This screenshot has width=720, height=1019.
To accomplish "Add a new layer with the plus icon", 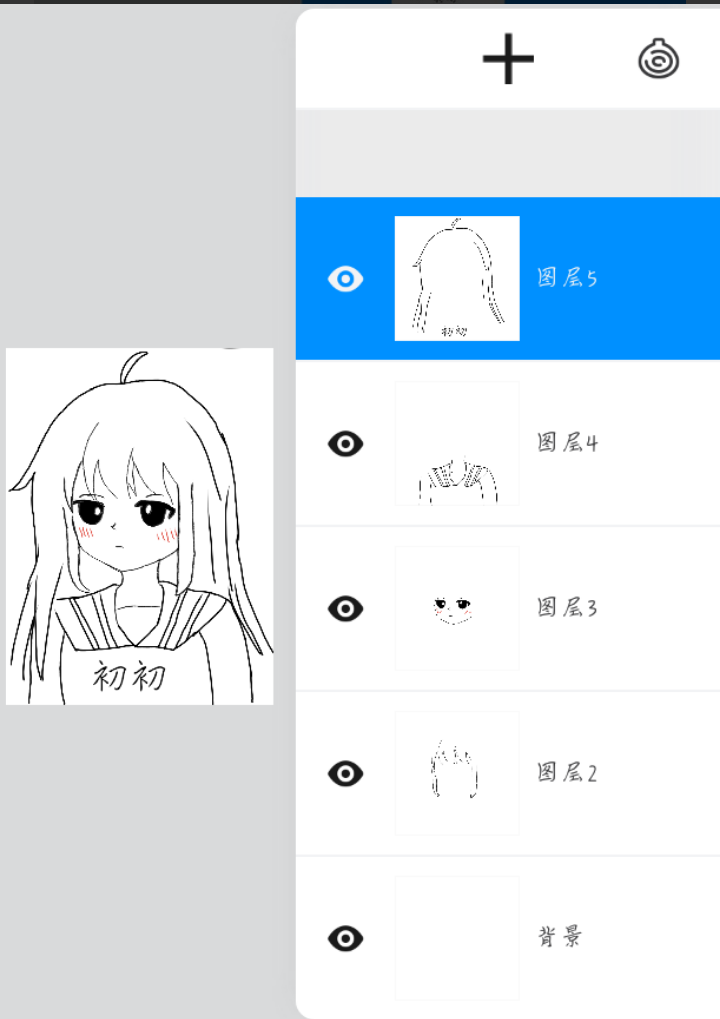I will click(508, 59).
